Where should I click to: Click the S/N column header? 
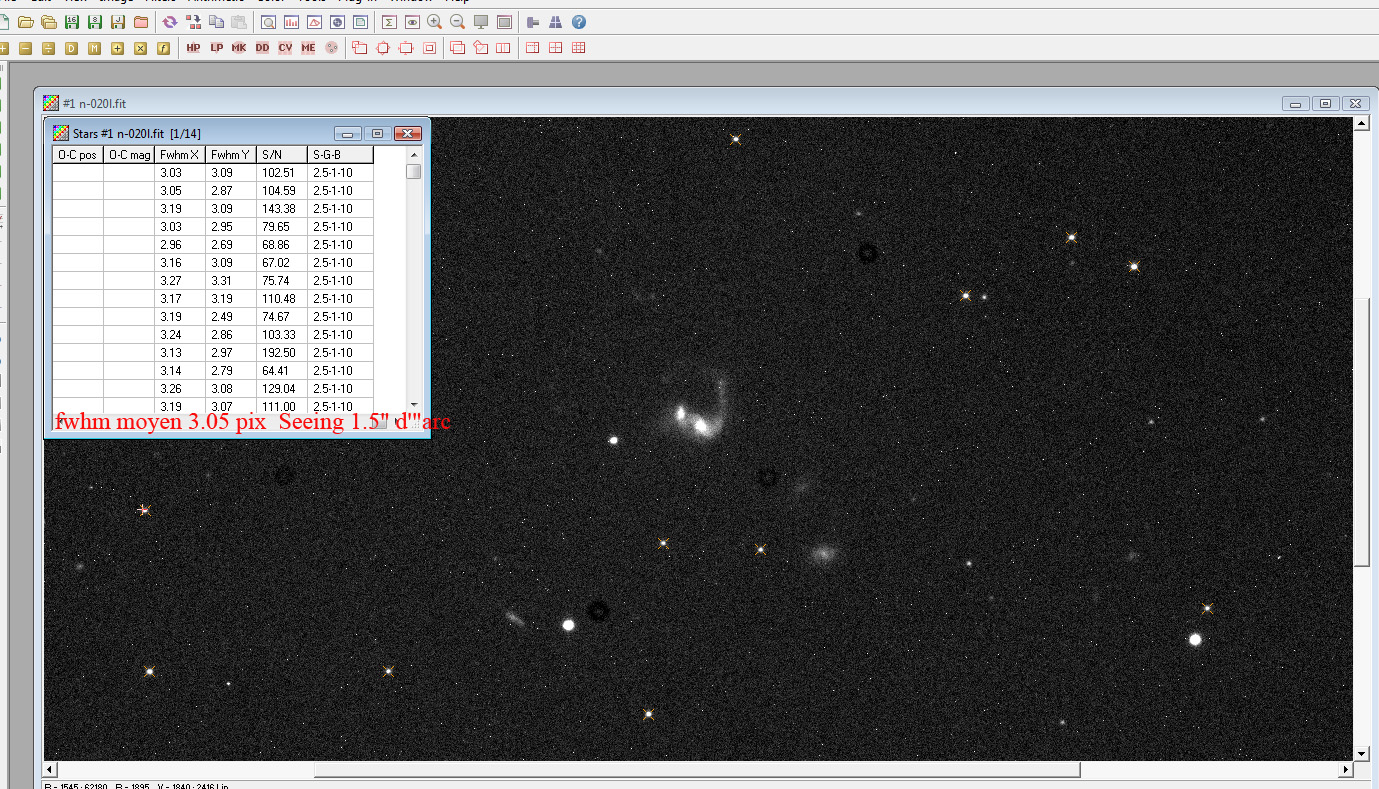(x=283, y=155)
